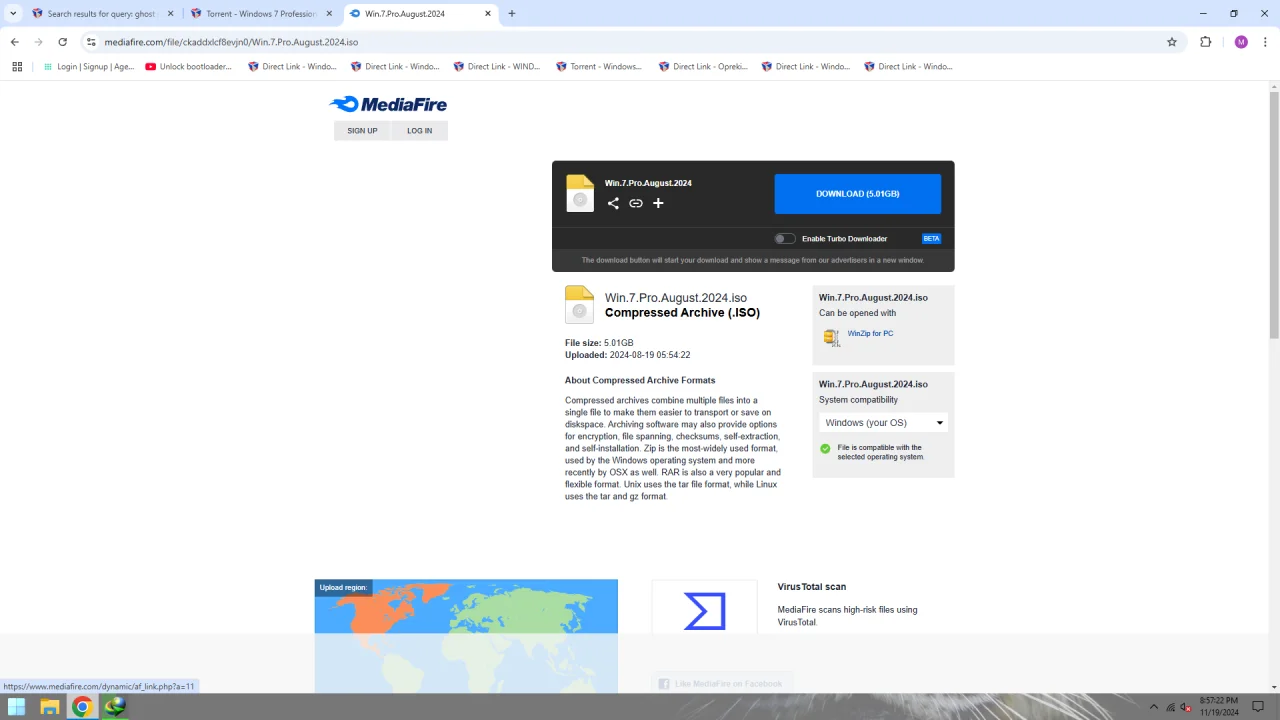Open WinZip for PC link
This screenshot has width=1280, height=720.
[870, 334]
